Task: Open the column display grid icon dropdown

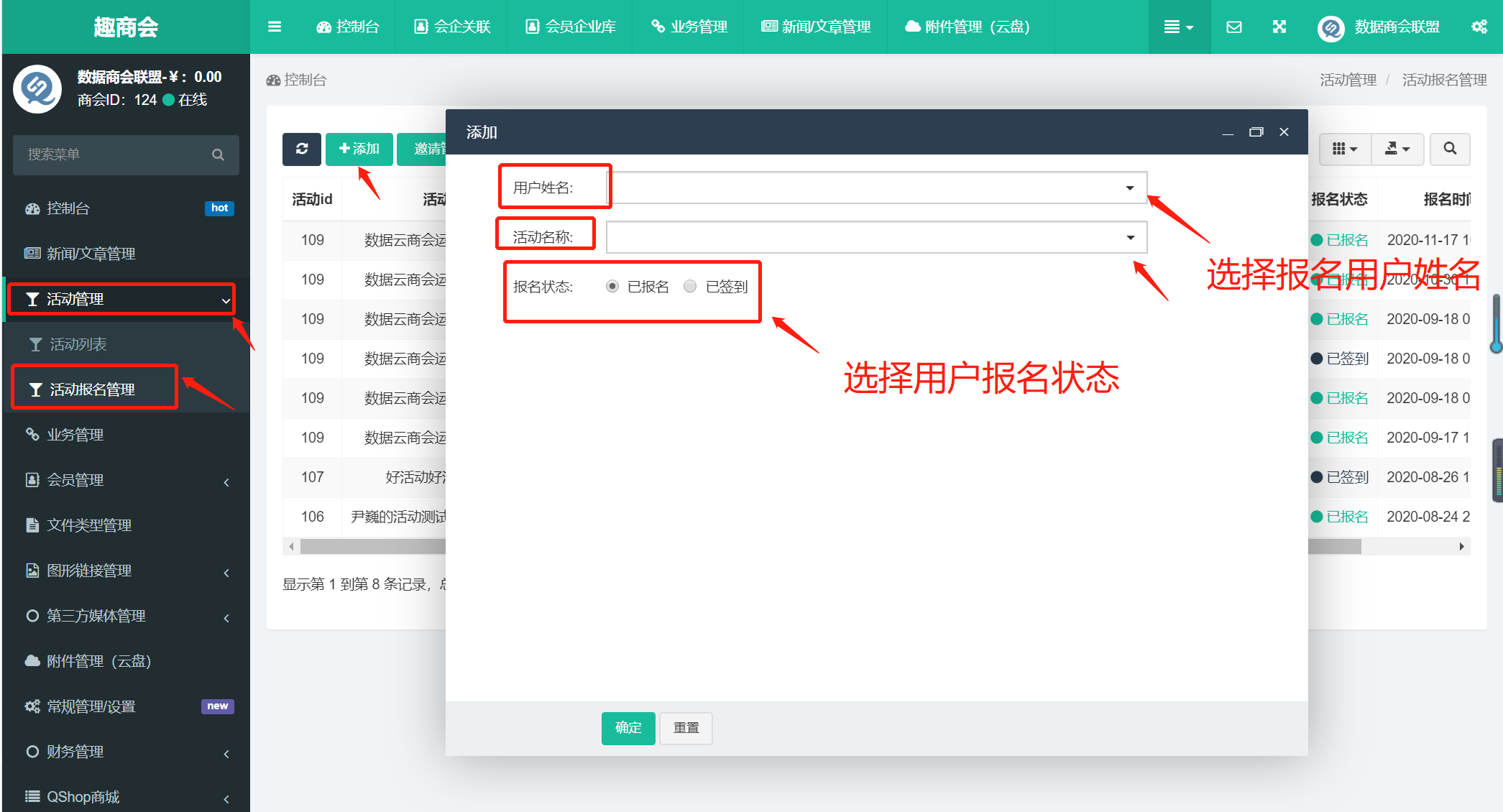Action: pos(1344,149)
